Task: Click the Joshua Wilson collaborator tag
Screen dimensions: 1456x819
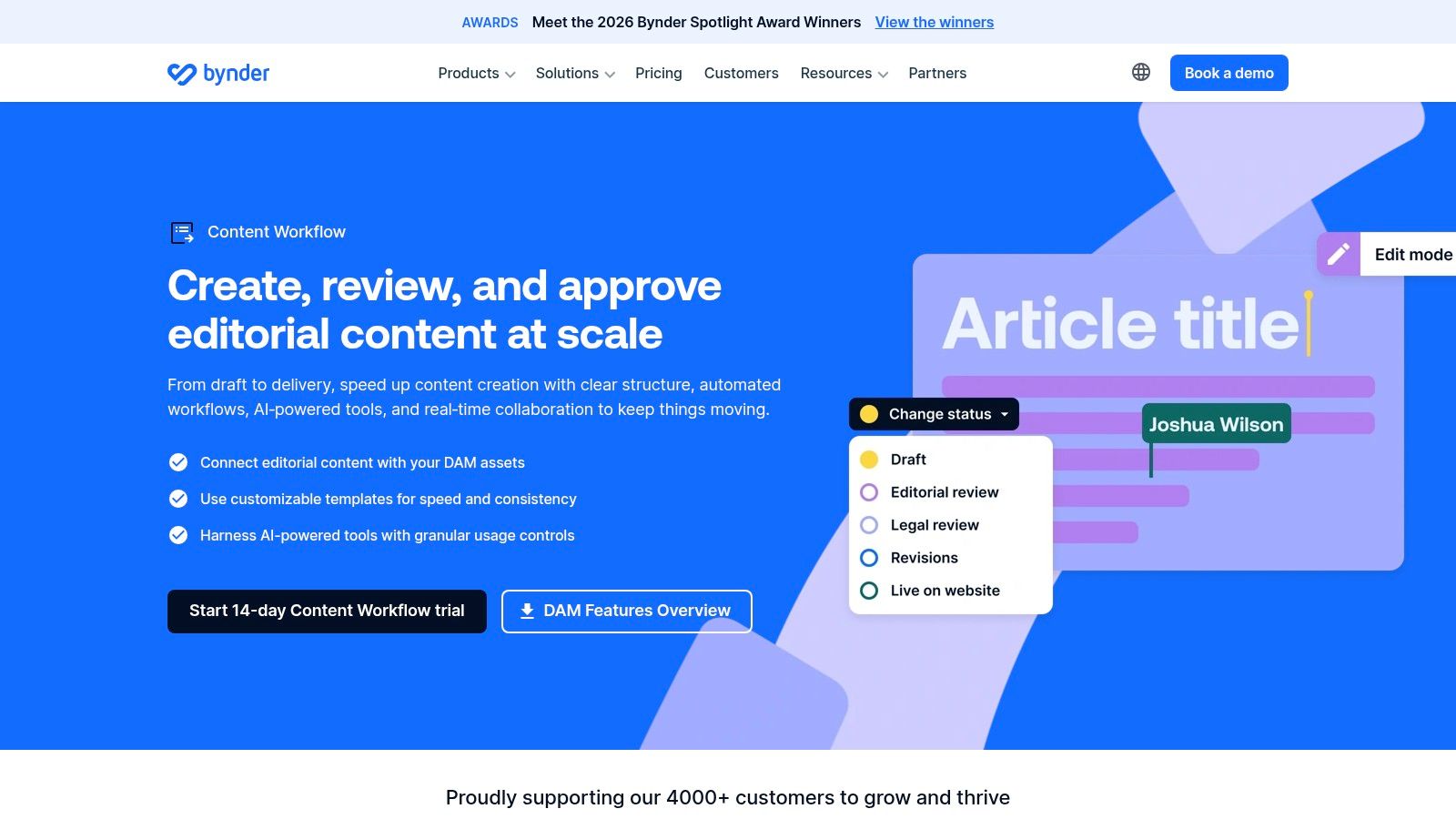Action: point(1217,424)
